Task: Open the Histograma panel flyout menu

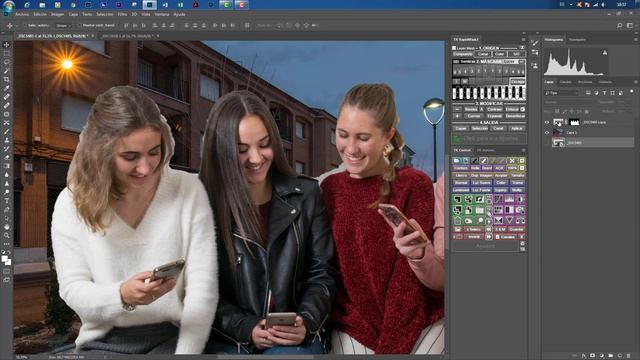Action: [x=636, y=40]
